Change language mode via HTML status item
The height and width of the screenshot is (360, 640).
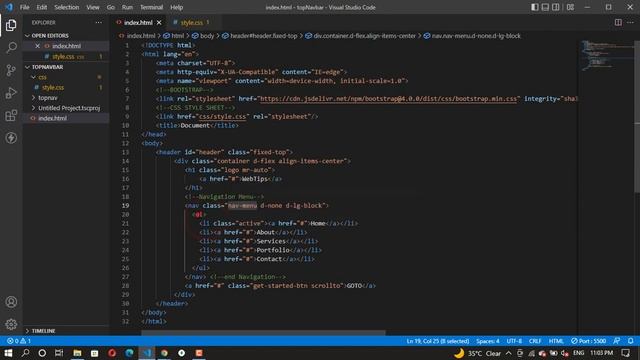coord(556,341)
